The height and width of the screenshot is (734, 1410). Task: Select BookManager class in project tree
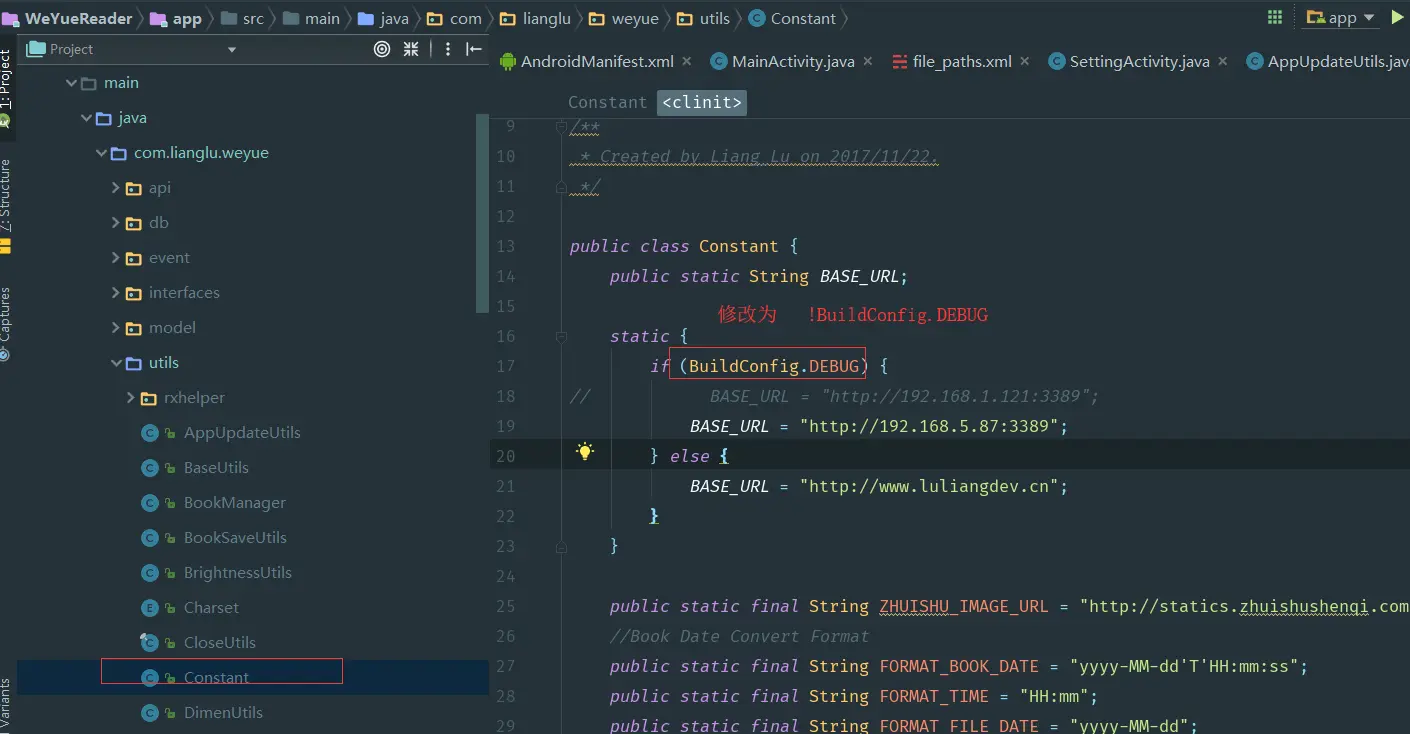[234, 503]
